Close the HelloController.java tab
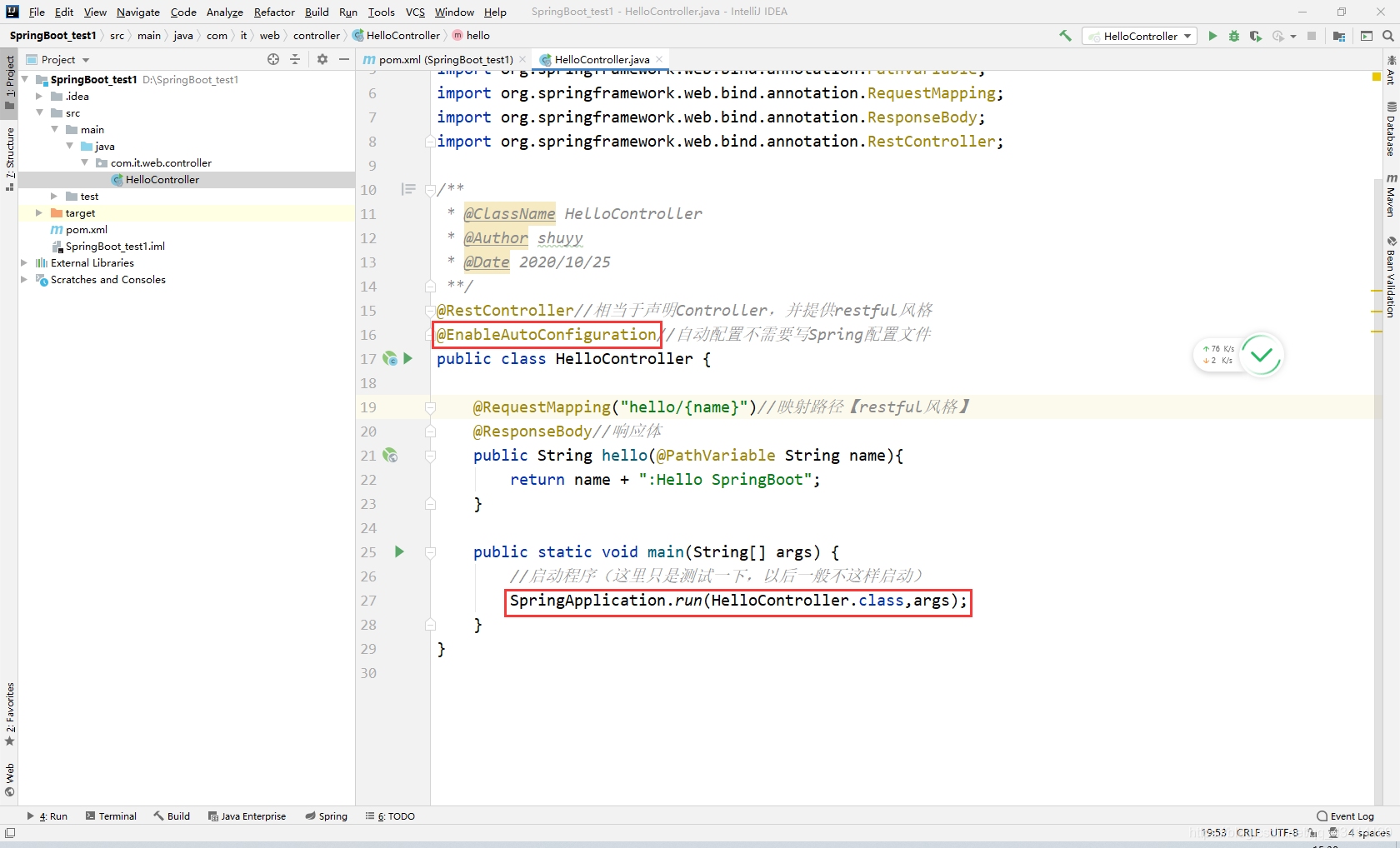Viewport: 1400px width, 848px height. click(659, 59)
